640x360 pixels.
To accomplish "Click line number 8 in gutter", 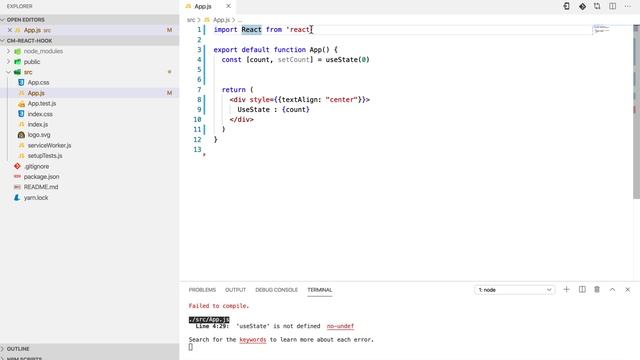I will coord(199,100).
